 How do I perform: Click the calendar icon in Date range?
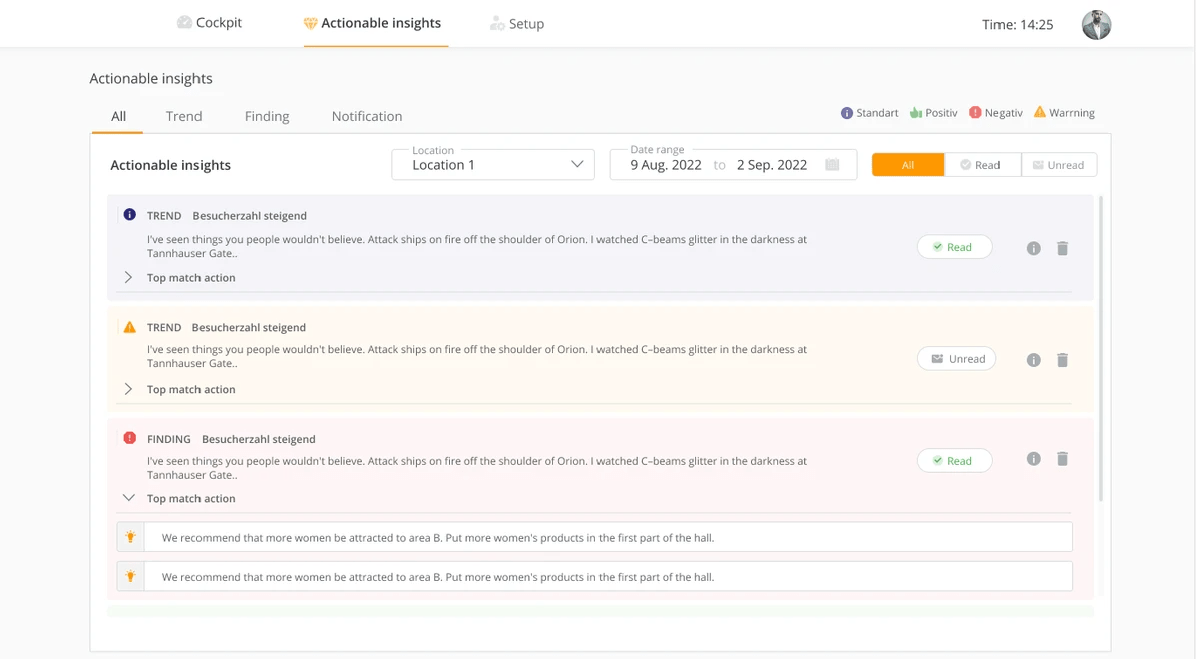coord(831,165)
